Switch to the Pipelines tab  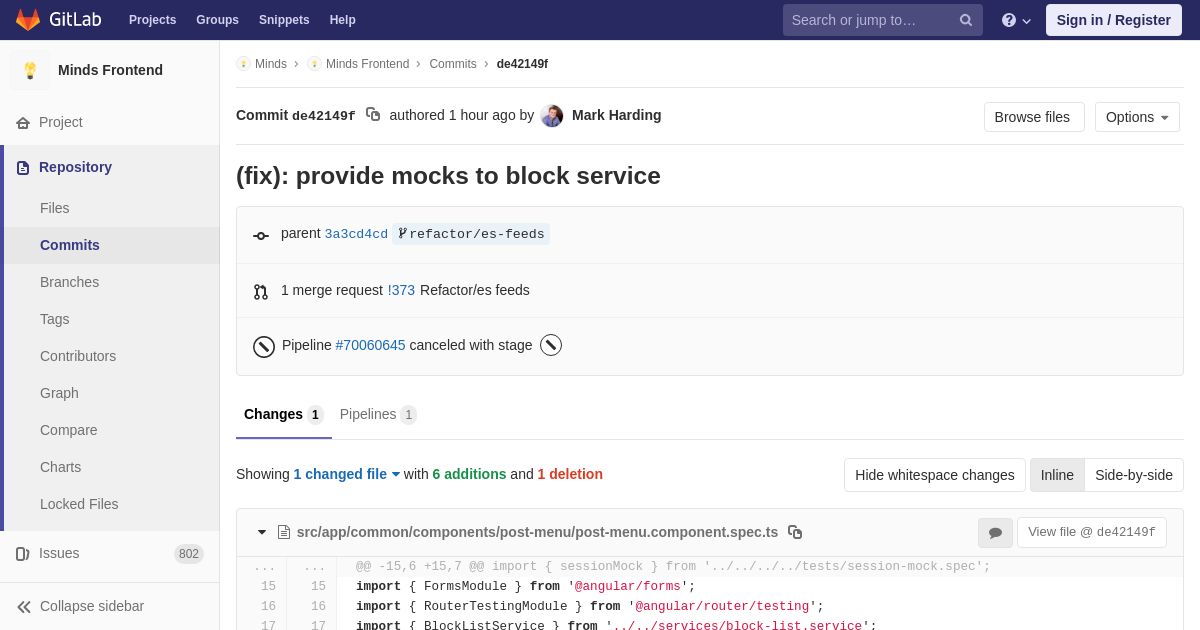point(378,414)
